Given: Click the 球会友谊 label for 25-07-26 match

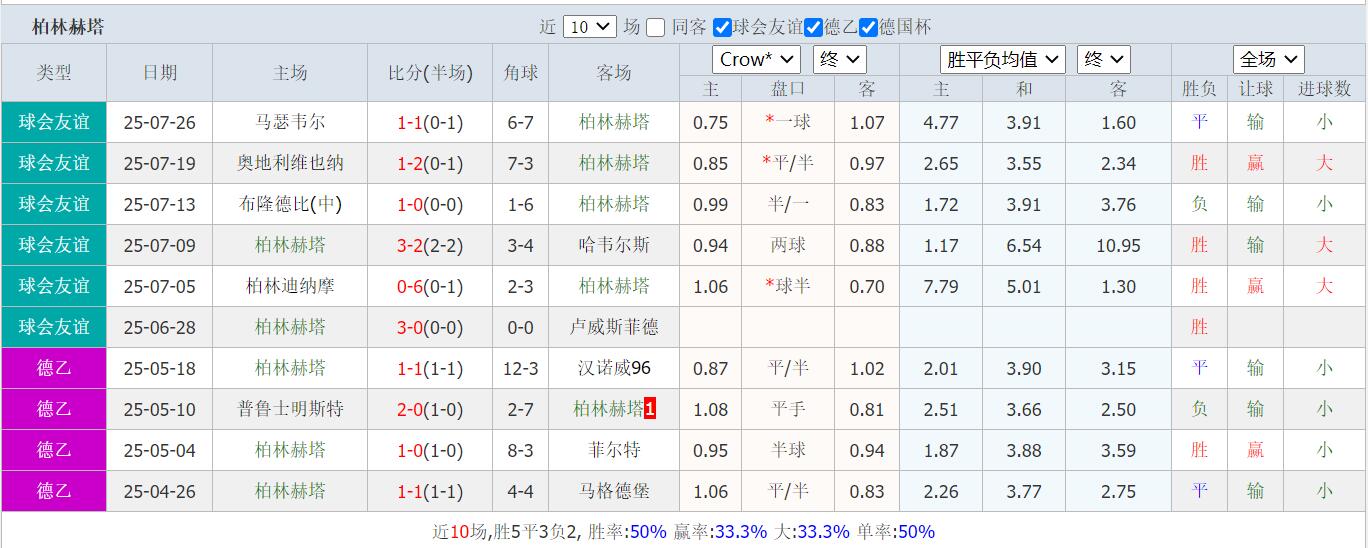Looking at the screenshot, I should point(54,123).
